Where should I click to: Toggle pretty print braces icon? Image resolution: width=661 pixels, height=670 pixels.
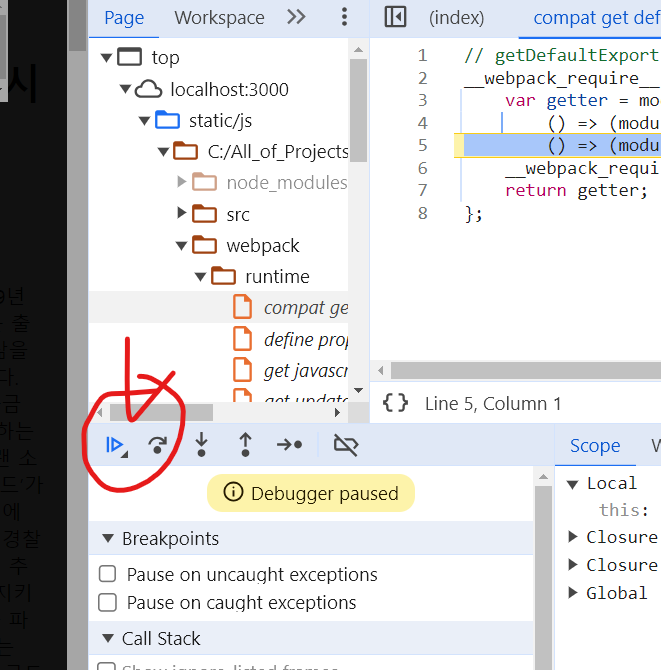395,403
